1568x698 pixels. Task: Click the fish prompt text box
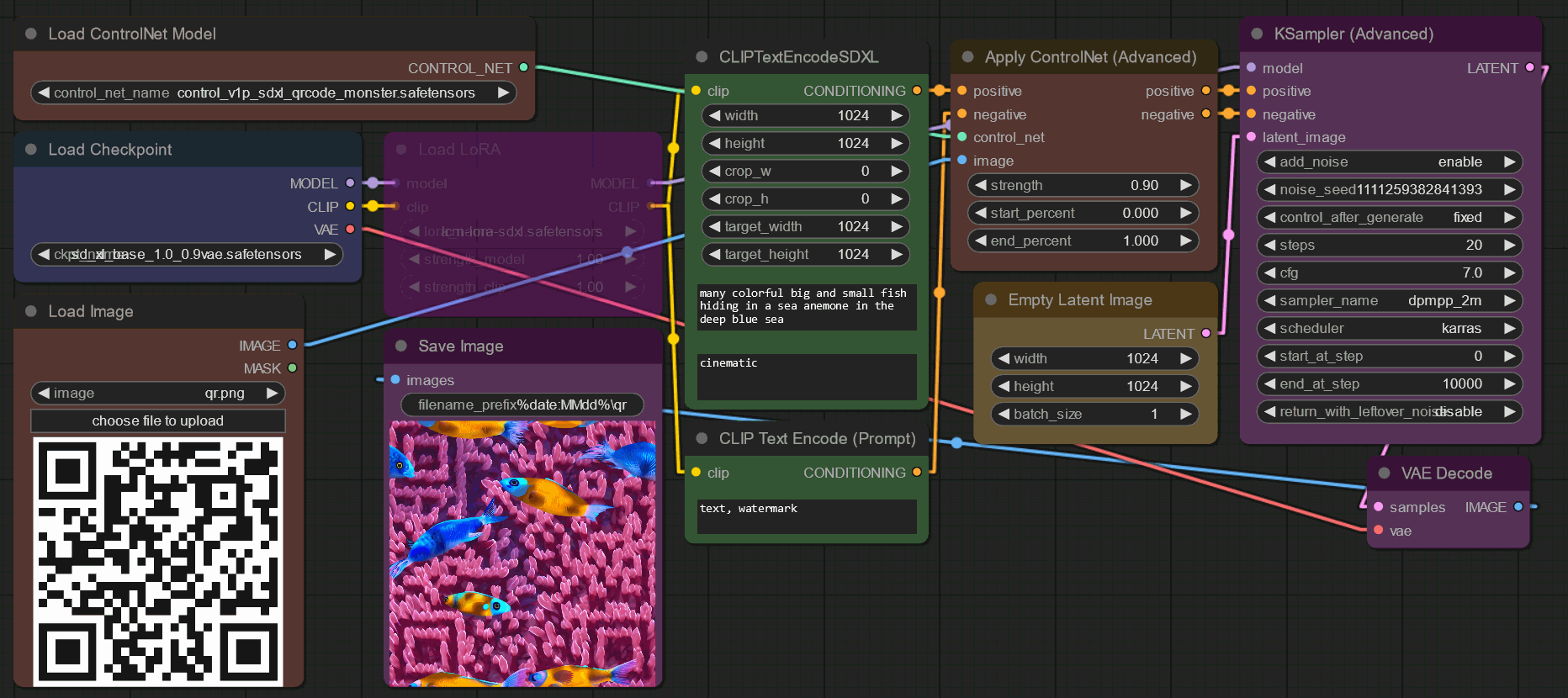pos(807,307)
